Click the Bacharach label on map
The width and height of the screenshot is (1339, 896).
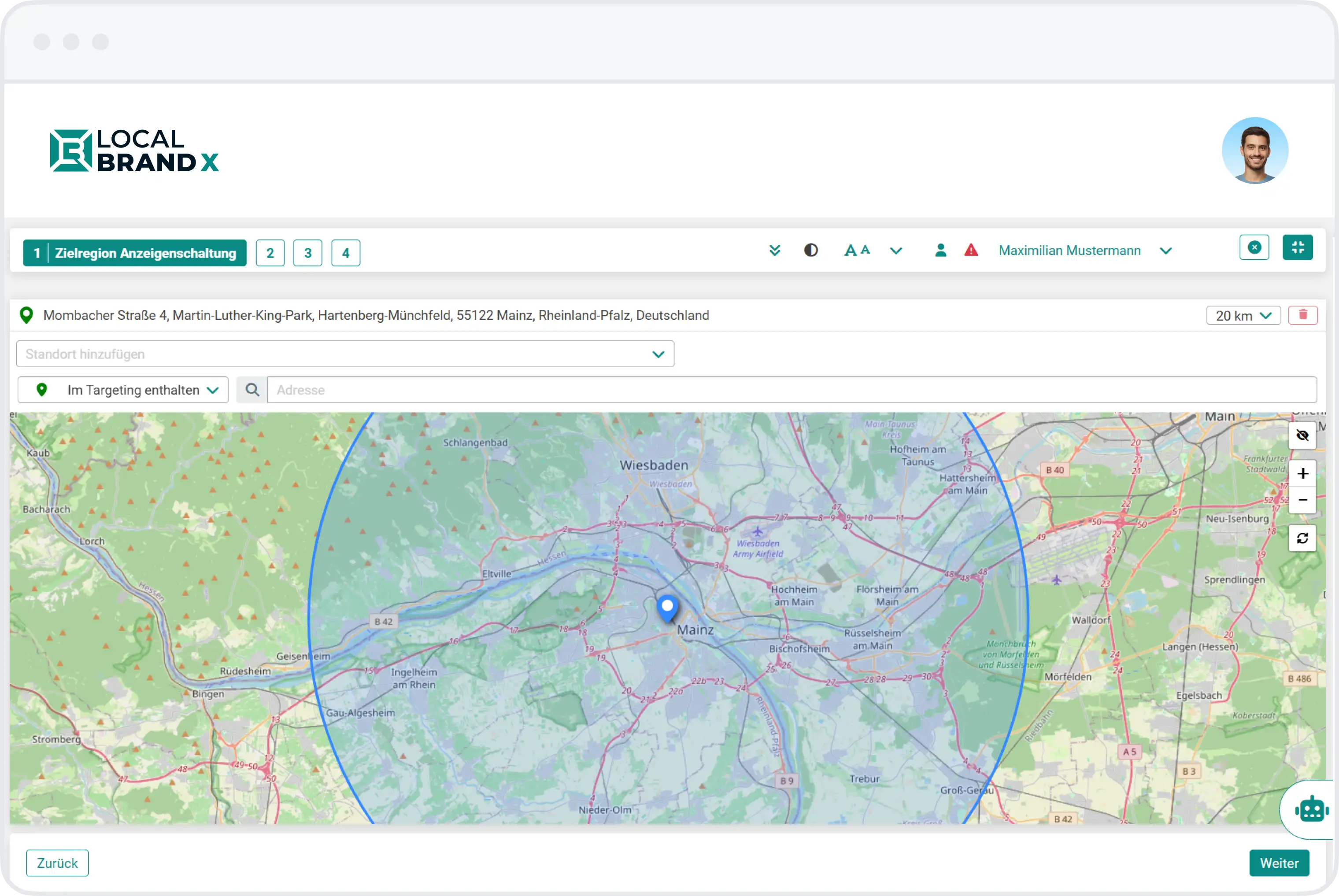click(x=46, y=509)
